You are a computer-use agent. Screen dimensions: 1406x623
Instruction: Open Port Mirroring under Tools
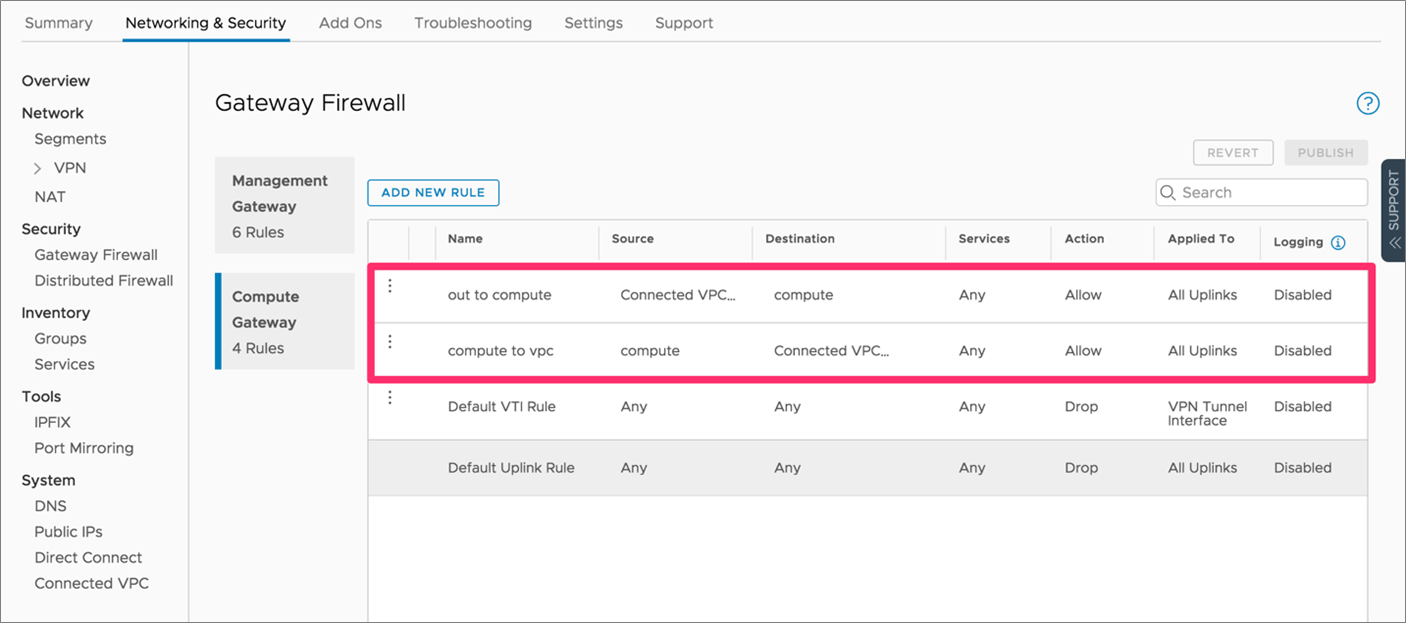[x=84, y=448]
